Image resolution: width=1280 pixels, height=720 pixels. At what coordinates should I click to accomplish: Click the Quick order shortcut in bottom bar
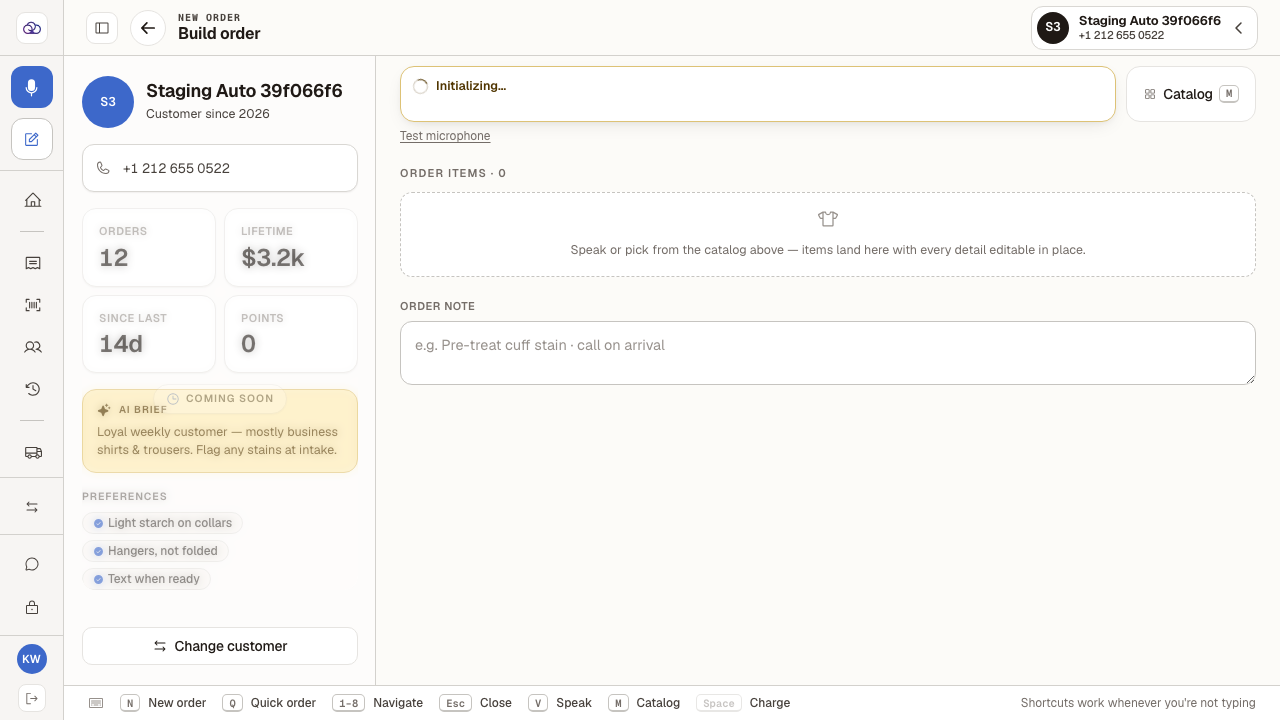click(x=269, y=703)
